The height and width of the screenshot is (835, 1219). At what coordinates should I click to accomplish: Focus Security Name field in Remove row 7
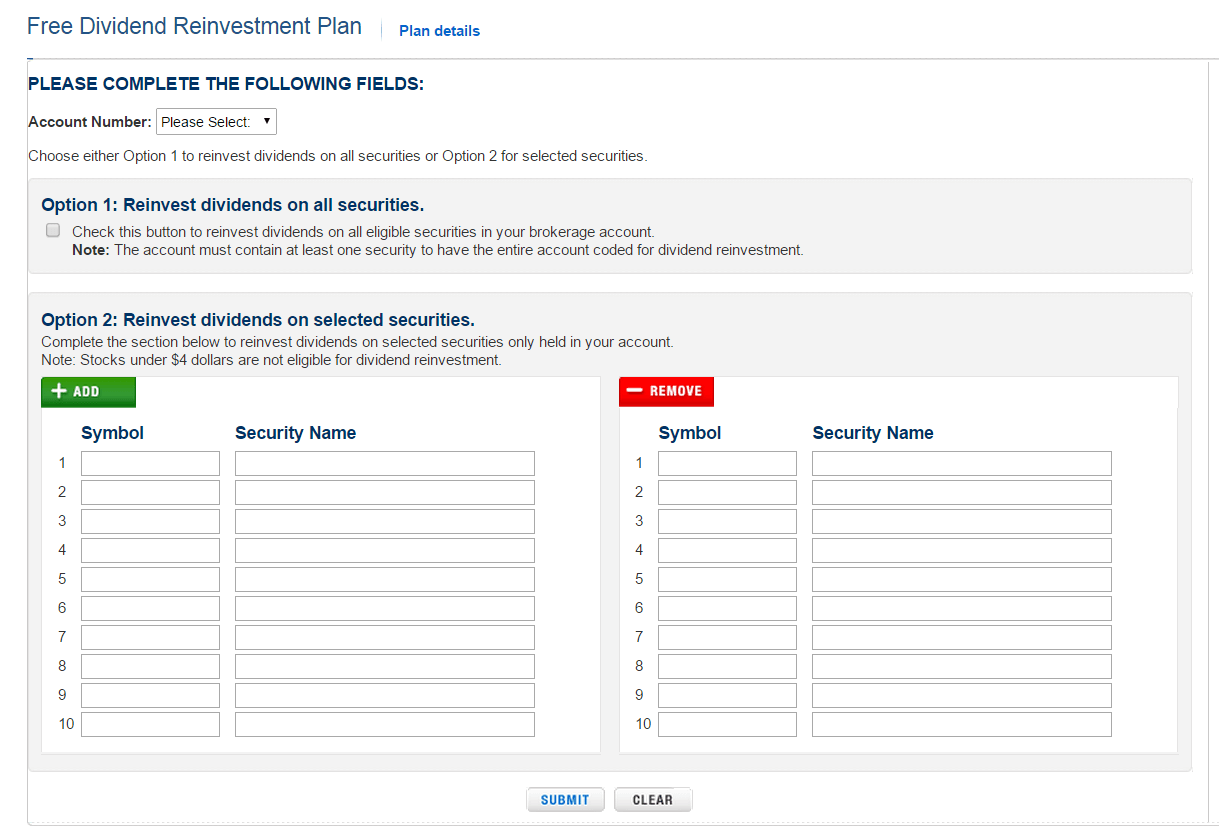click(961, 637)
